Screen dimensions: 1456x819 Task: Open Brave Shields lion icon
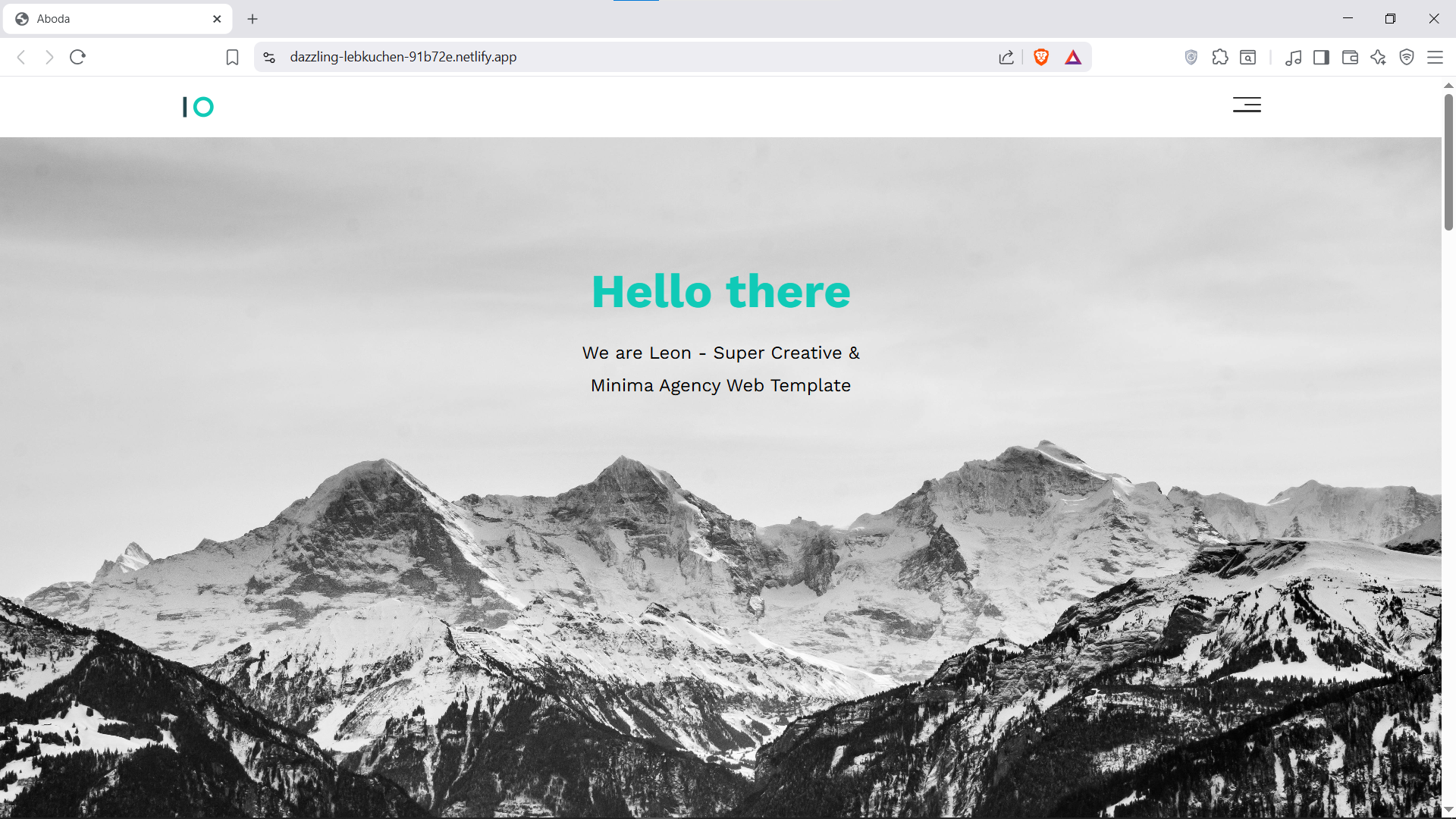point(1040,57)
